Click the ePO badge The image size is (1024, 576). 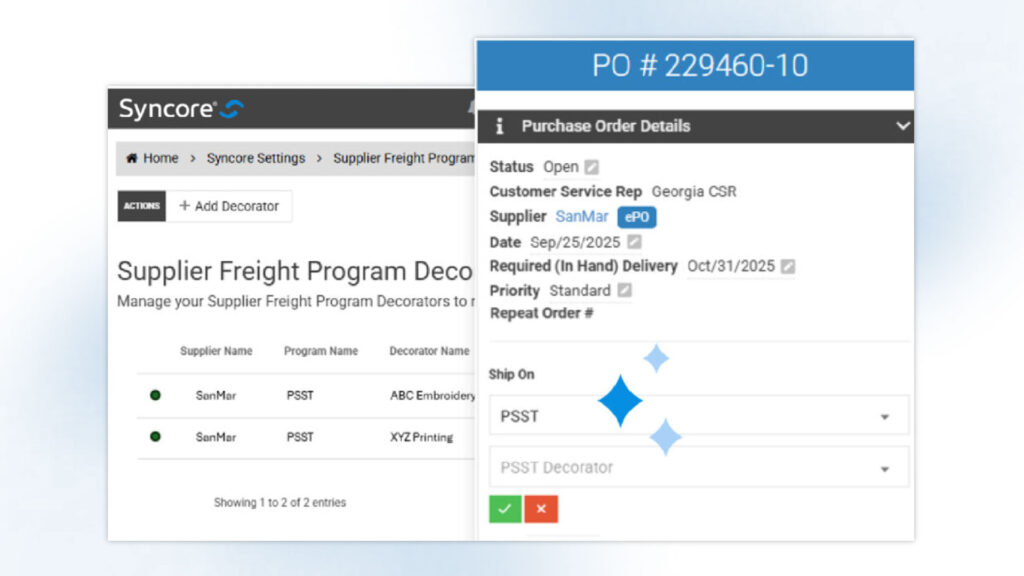click(637, 217)
